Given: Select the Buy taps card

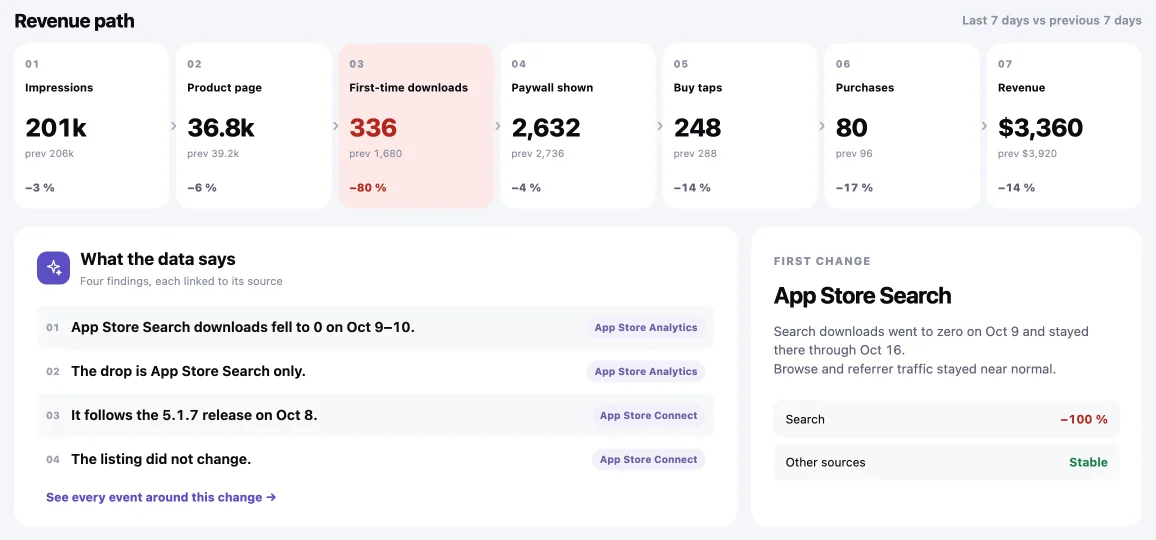Looking at the screenshot, I should (740, 125).
